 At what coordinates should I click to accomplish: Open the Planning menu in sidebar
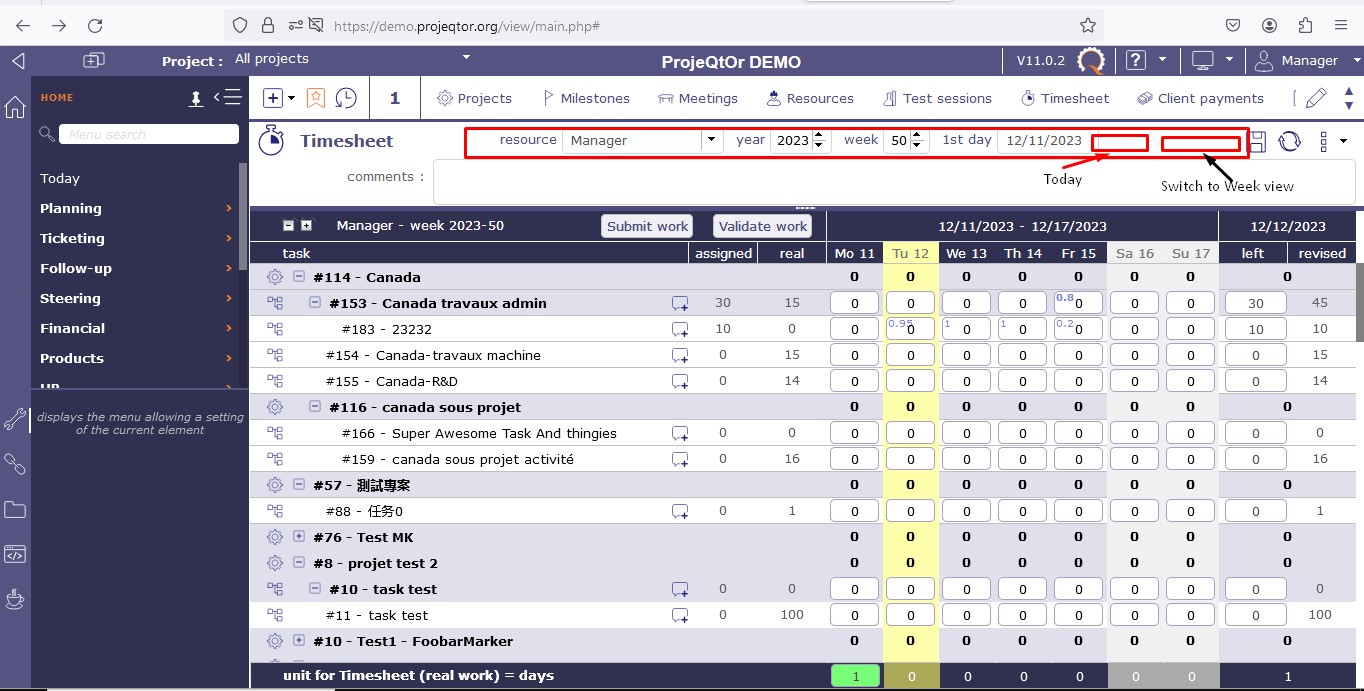coord(71,208)
